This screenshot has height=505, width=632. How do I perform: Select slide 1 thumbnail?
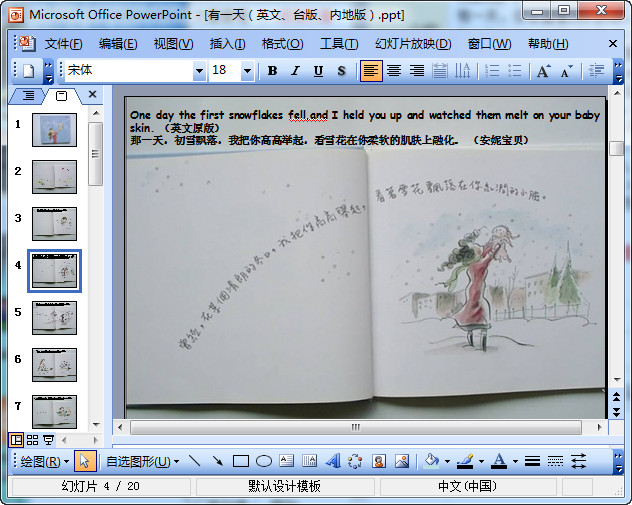pos(54,130)
